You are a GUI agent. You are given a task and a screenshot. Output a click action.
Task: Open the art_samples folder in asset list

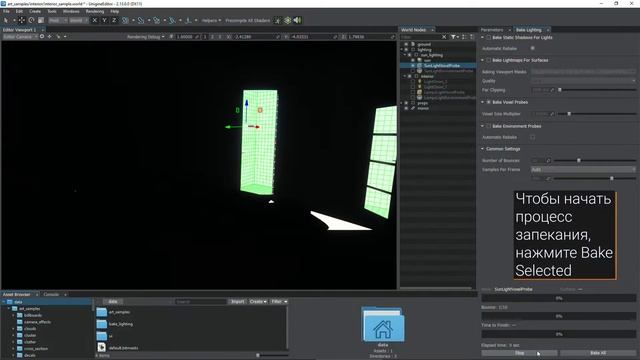tap(102, 312)
